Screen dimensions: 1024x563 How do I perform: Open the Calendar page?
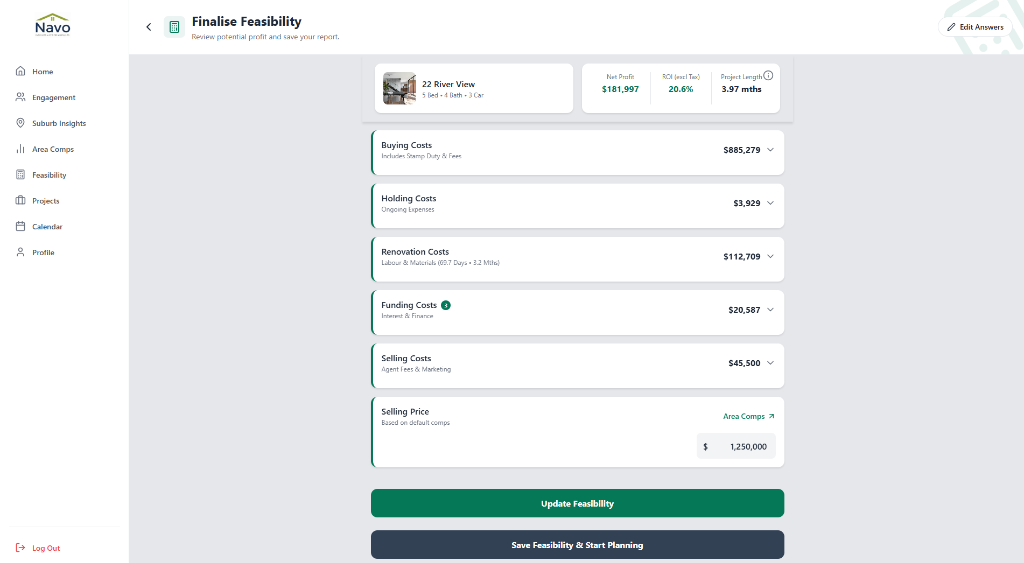[x=46, y=227]
